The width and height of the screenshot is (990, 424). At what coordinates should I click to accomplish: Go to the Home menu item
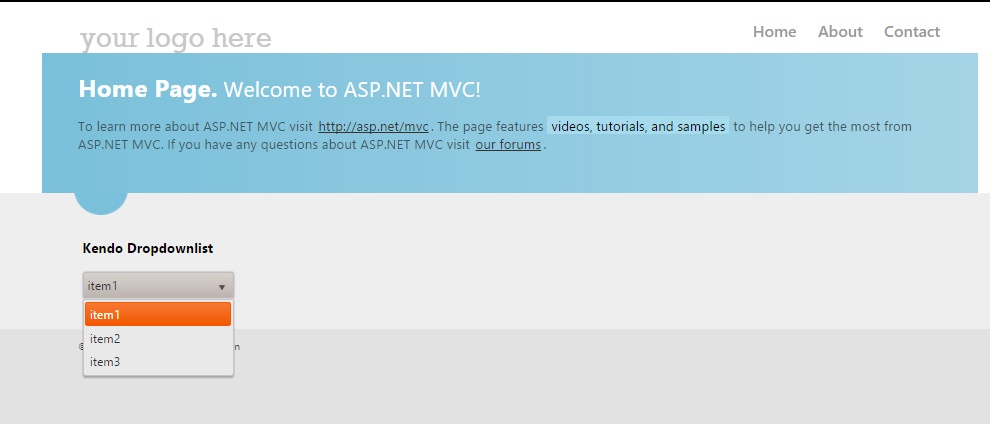(774, 32)
